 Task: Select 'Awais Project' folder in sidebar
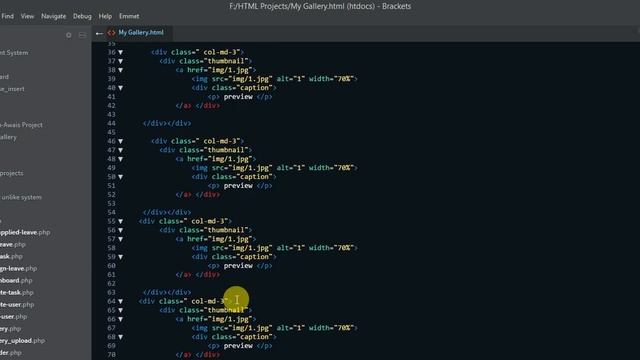pos(21,125)
